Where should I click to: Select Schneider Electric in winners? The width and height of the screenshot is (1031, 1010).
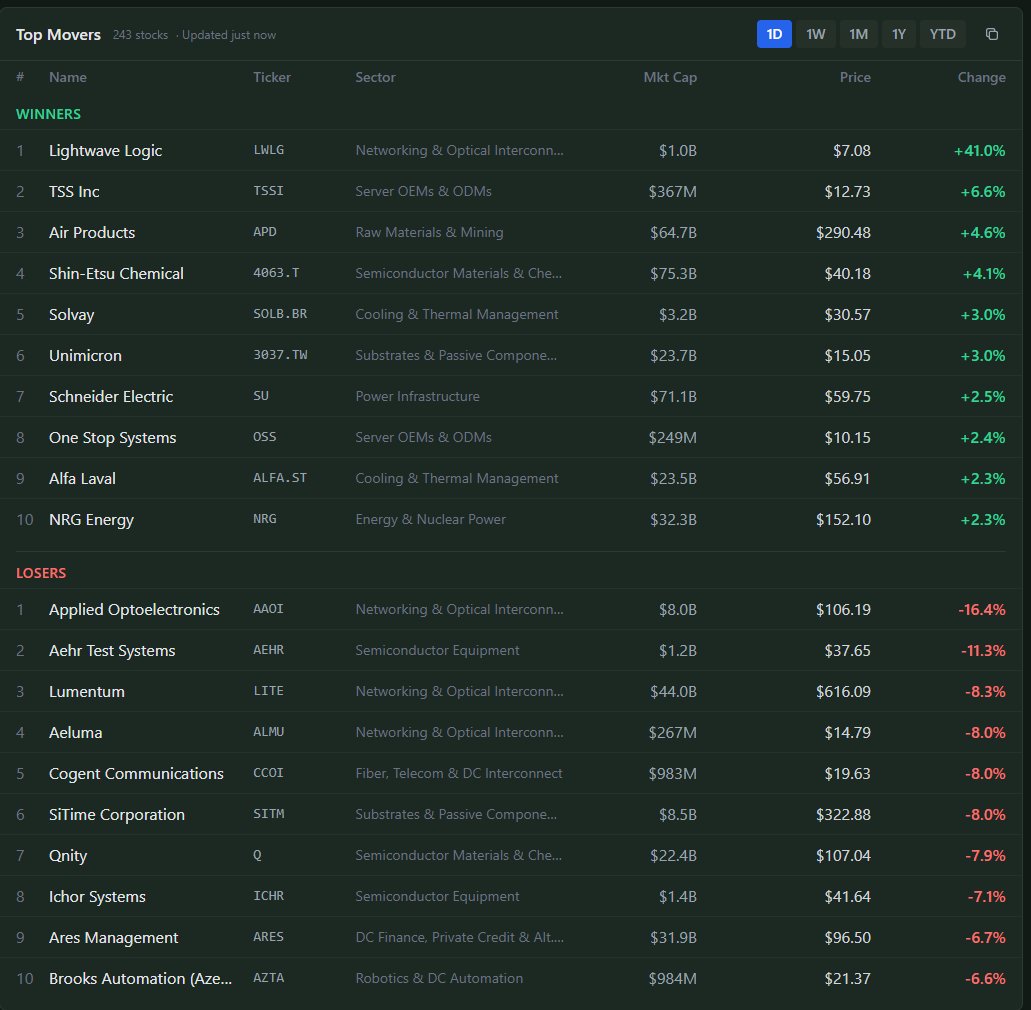[x=111, y=397]
